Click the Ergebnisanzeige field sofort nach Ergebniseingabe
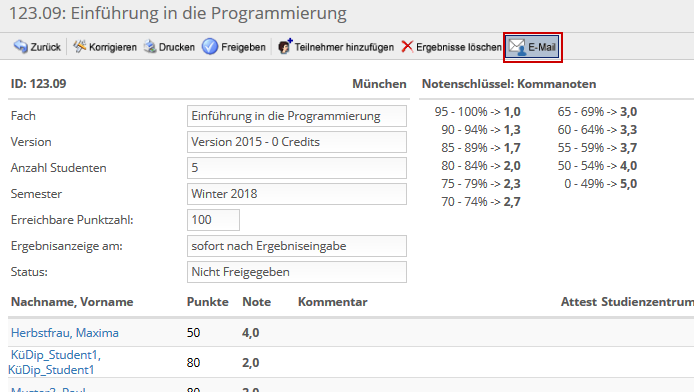The height and width of the screenshot is (392, 694). (297, 246)
